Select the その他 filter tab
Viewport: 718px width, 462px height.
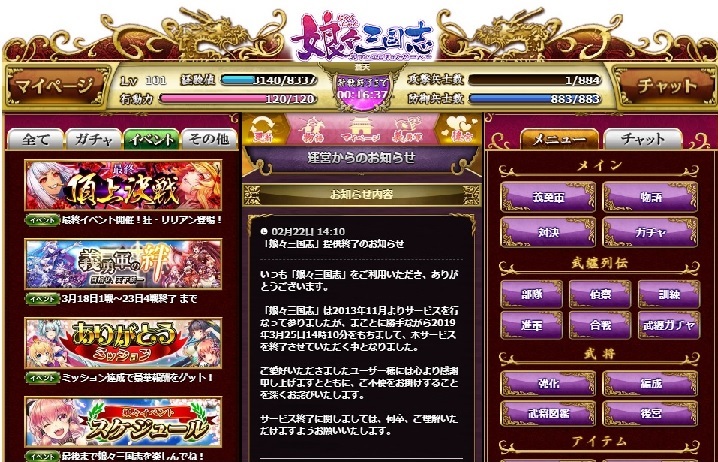click(x=209, y=139)
